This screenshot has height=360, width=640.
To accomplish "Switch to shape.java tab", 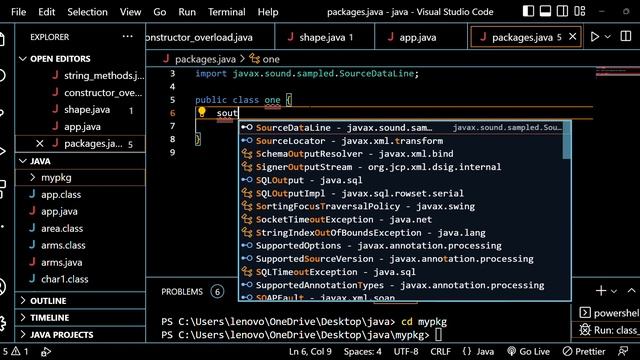I will (x=324, y=37).
